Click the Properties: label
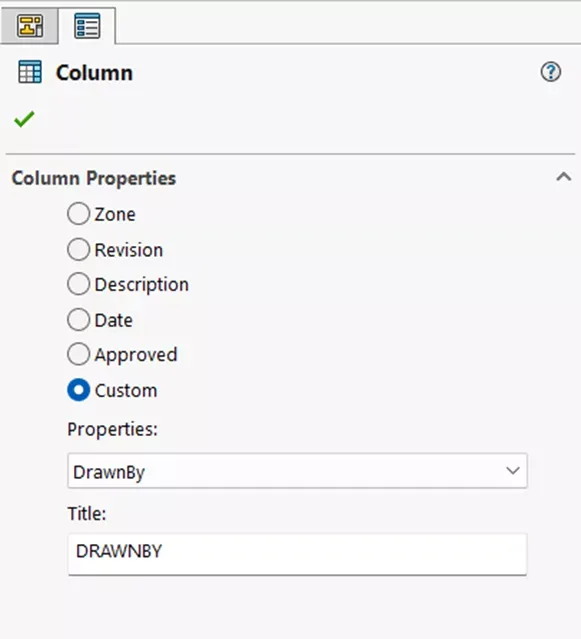This screenshot has height=639, width=581. [x=112, y=430]
